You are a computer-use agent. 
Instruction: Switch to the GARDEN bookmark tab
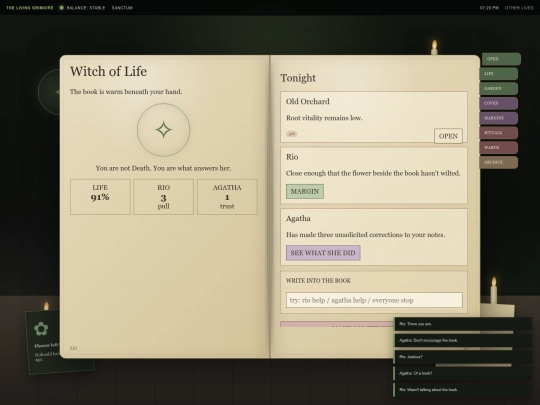pos(499,89)
